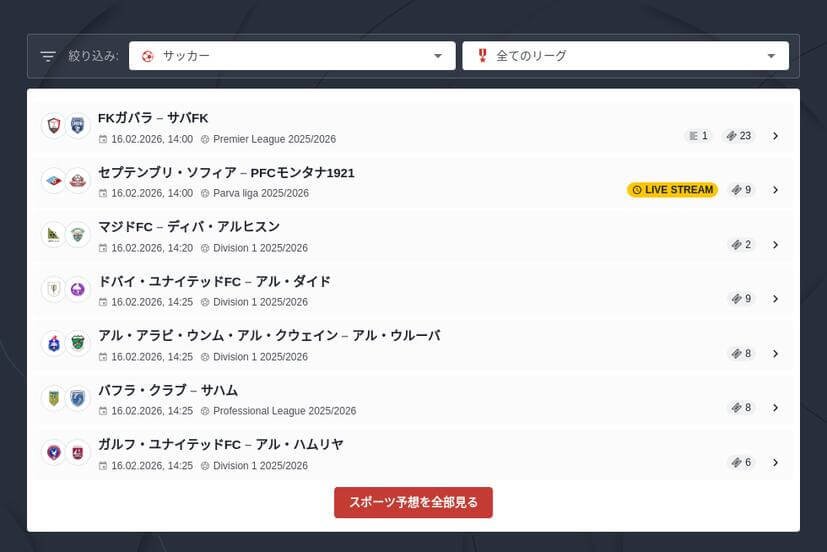Open the マジドFC – ディバ・アルヒスン match
This screenshot has width=827, height=552.
[189, 227]
